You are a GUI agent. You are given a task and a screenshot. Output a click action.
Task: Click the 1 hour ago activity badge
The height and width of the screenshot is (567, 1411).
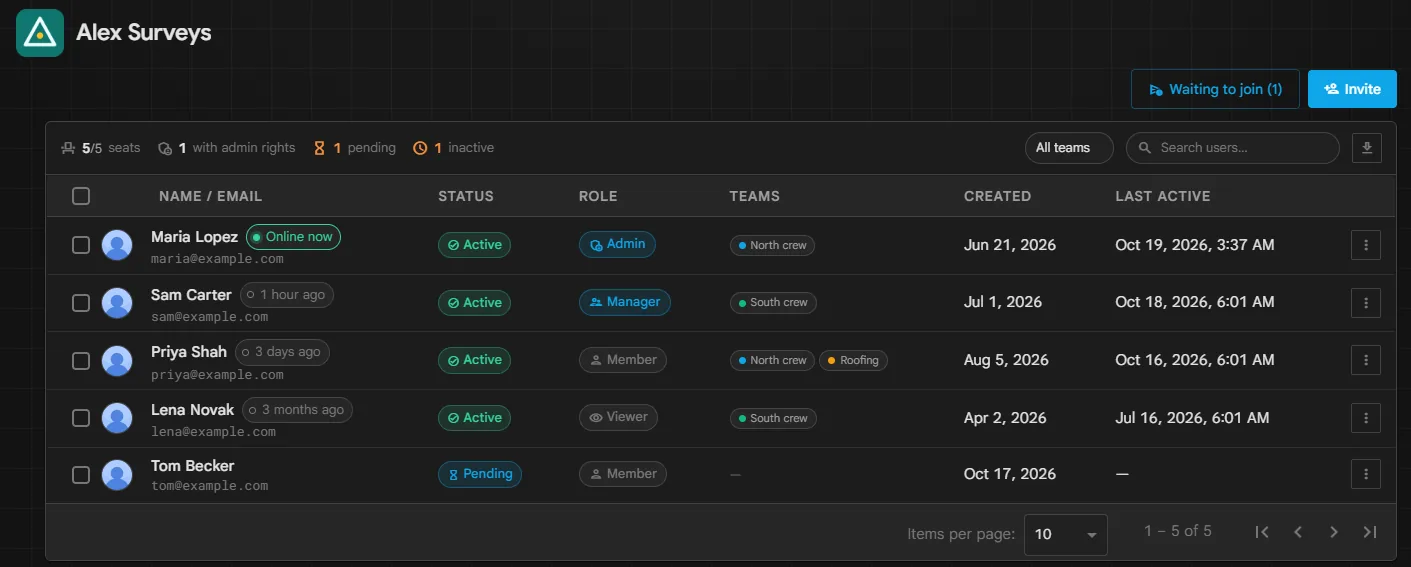287,295
